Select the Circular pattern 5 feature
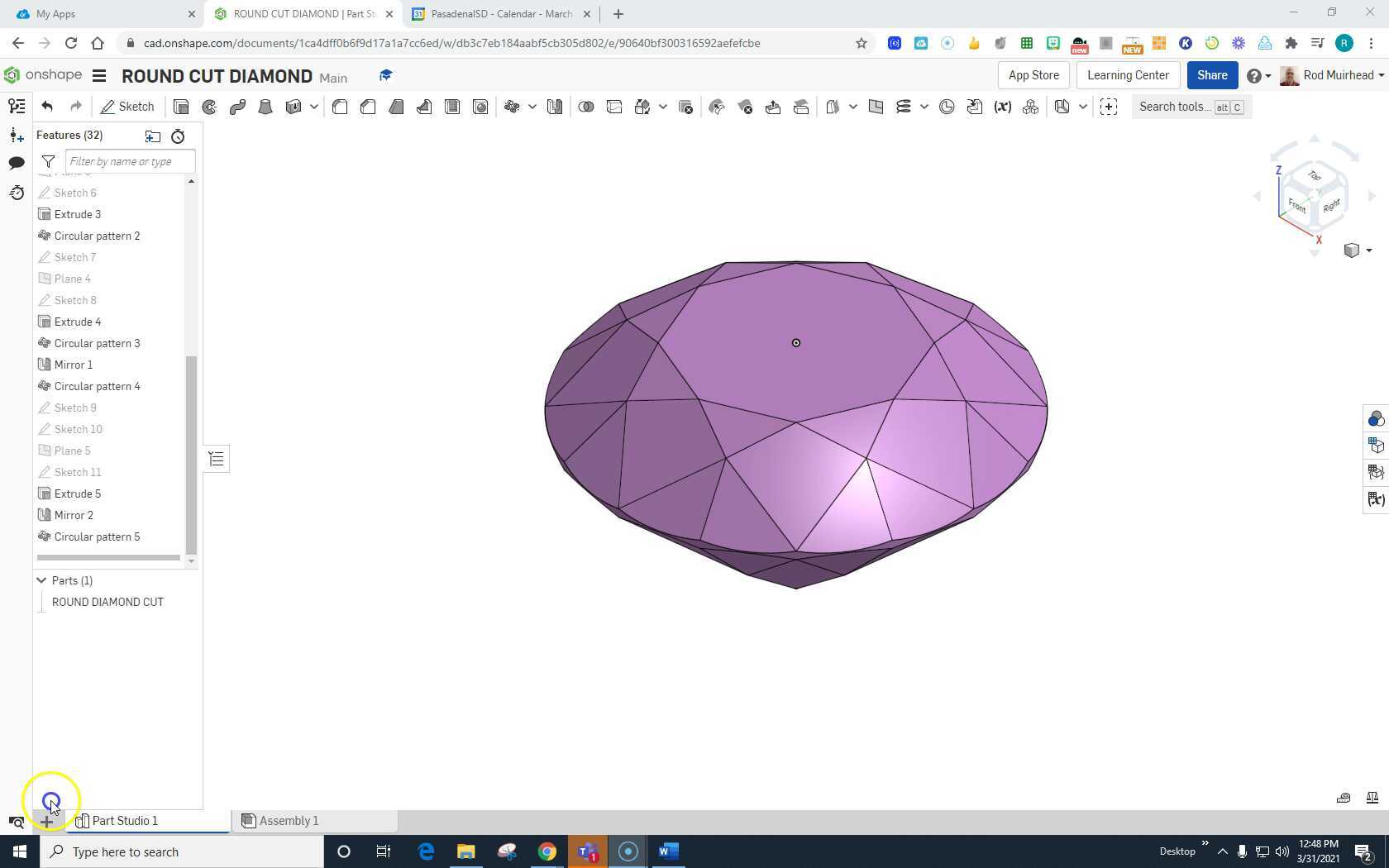Screen dimensions: 1389x868 pyautogui.click(x=97, y=537)
